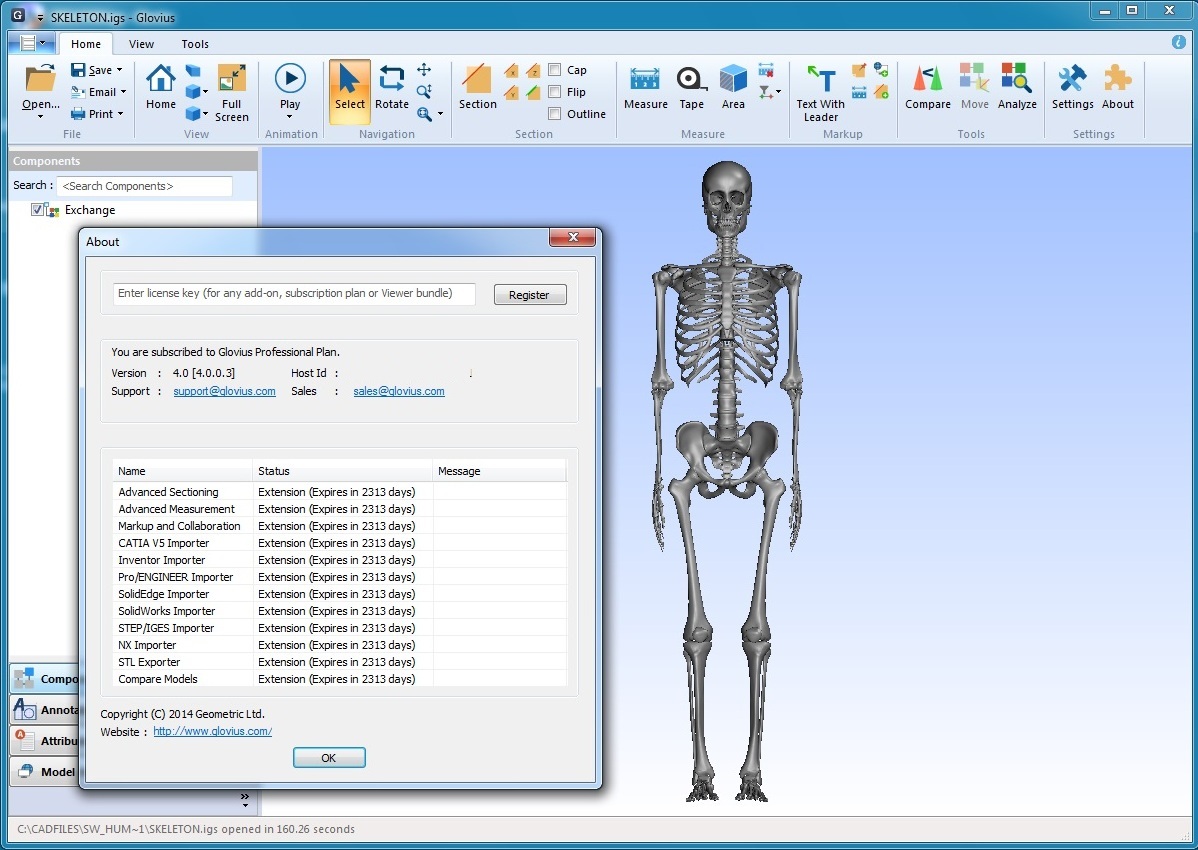The height and width of the screenshot is (850, 1198).
Task: Open the support@glovius.com link
Action: tap(225, 391)
